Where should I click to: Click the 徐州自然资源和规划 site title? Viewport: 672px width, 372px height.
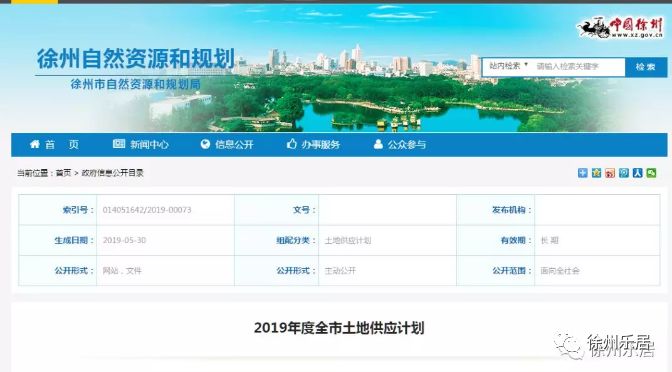coord(136,59)
